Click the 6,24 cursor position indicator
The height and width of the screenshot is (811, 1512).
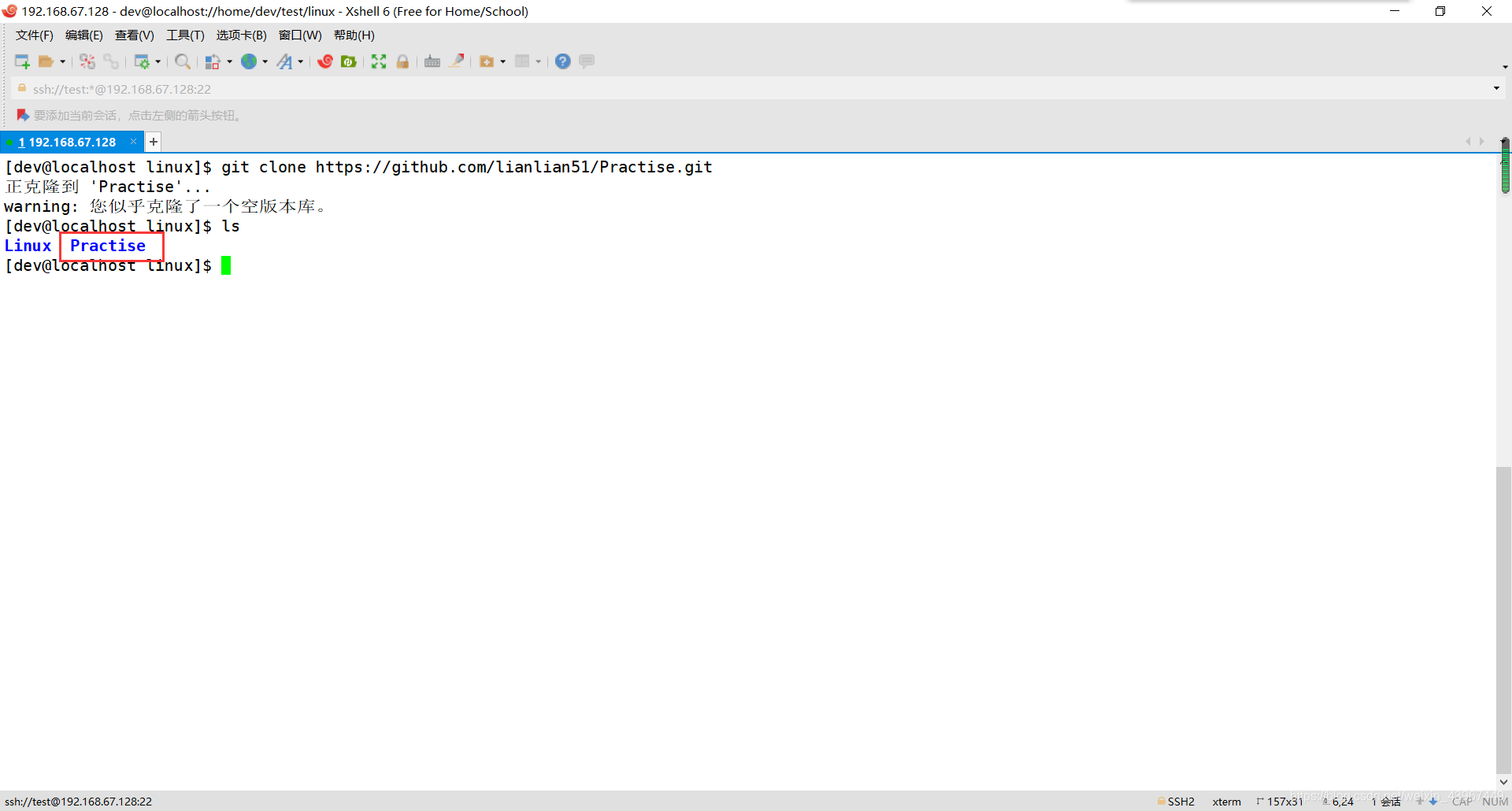point(1338,802)
